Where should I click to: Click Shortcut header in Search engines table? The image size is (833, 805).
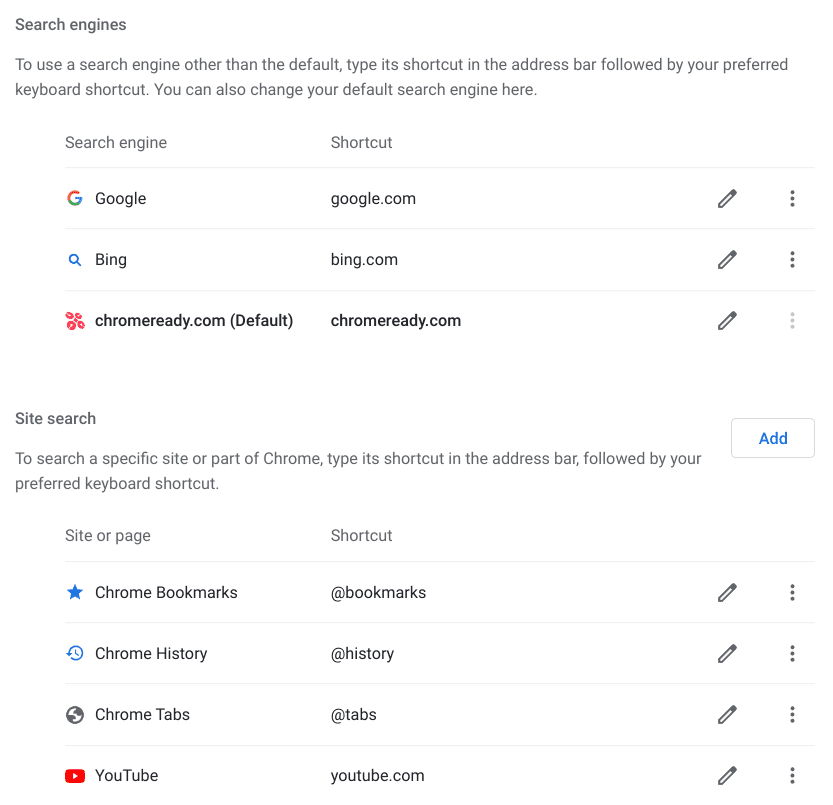click(361, 142)
